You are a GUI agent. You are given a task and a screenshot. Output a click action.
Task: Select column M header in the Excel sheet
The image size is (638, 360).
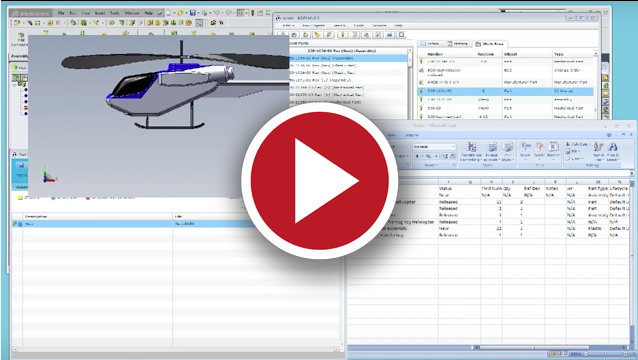598,182
